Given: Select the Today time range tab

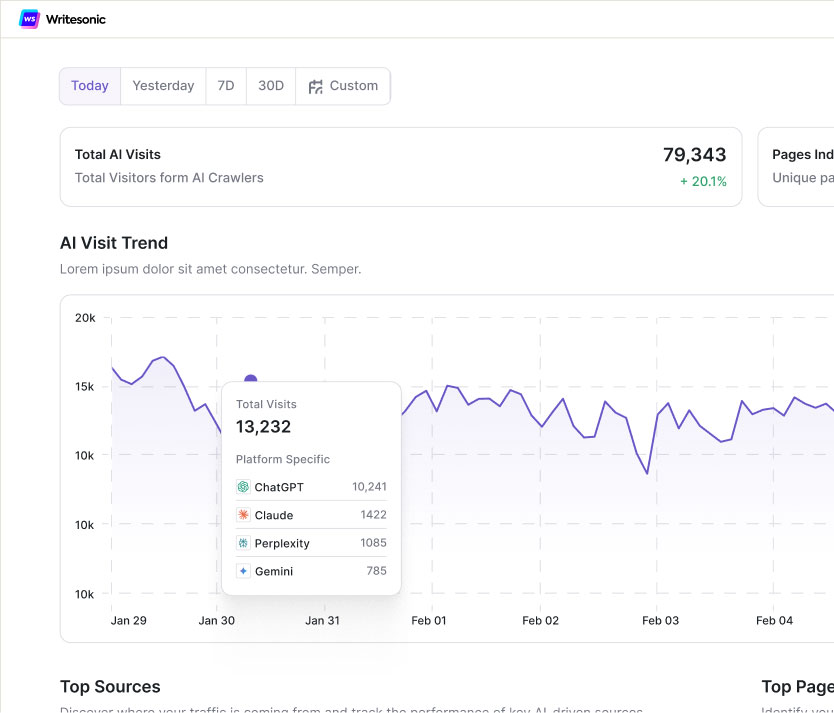Looking at the screenshot, I should point(90,86).
